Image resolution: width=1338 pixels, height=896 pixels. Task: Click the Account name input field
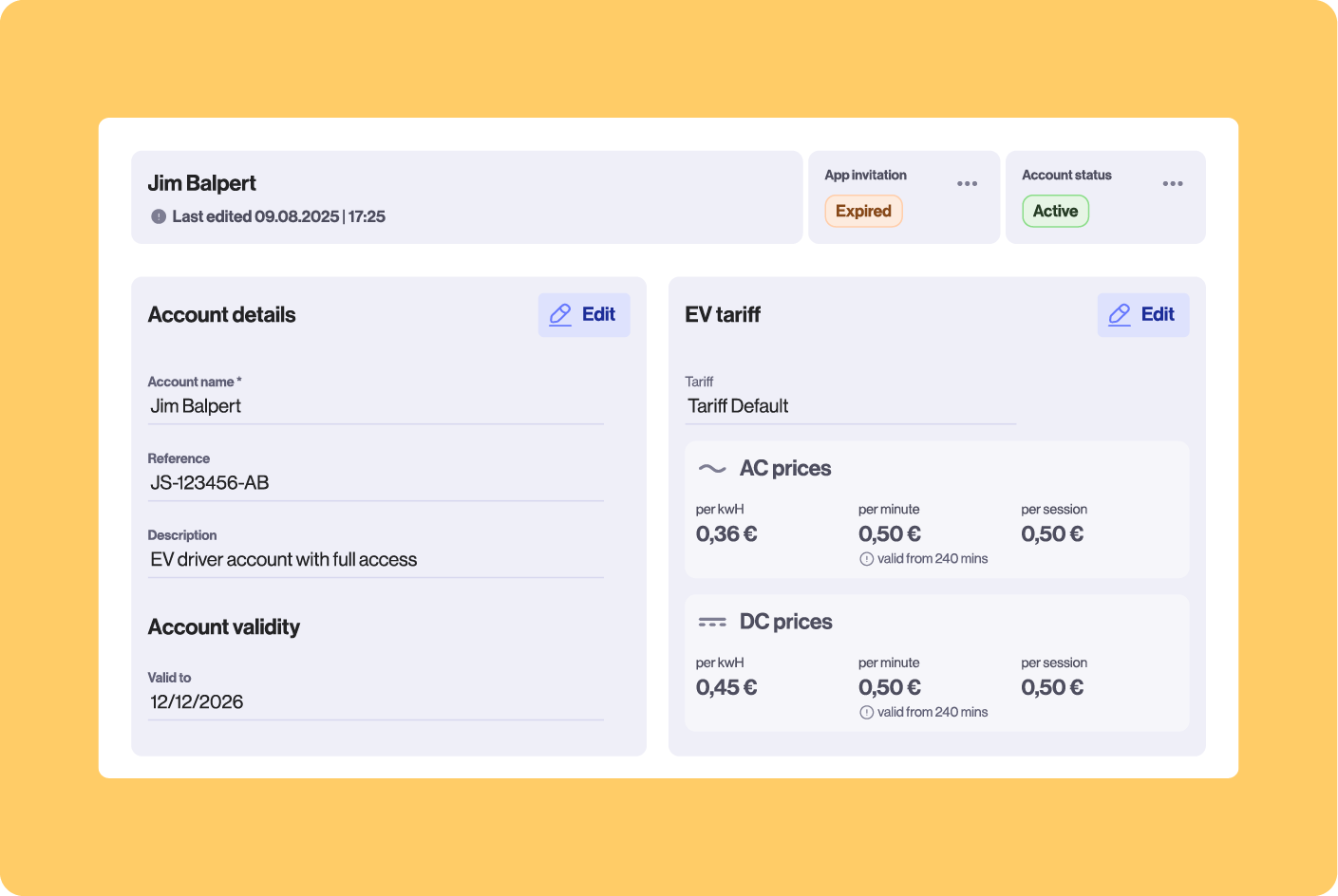coord(375,405)
